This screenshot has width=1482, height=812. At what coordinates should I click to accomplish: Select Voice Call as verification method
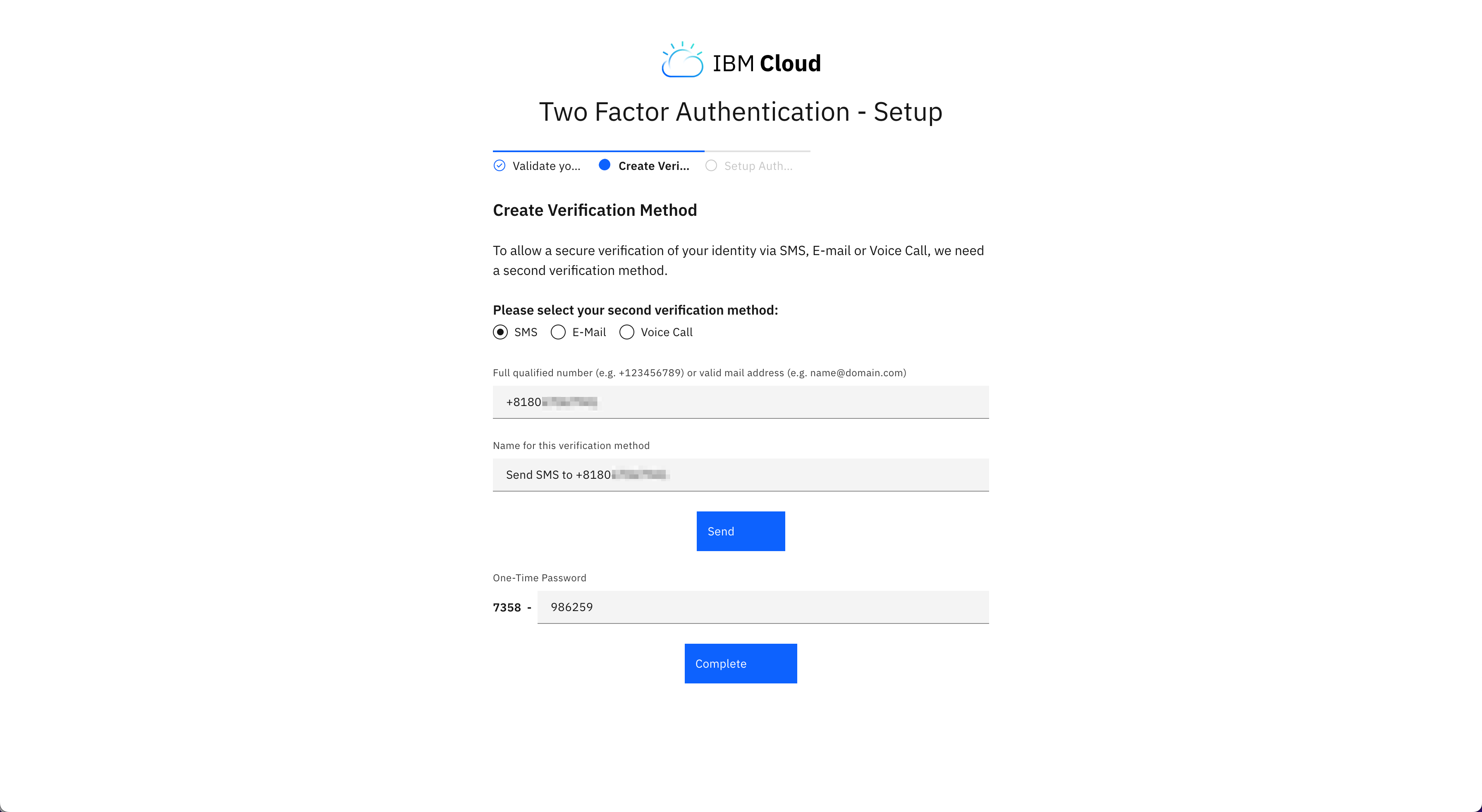pyautogui.click(x=626, y=332)
